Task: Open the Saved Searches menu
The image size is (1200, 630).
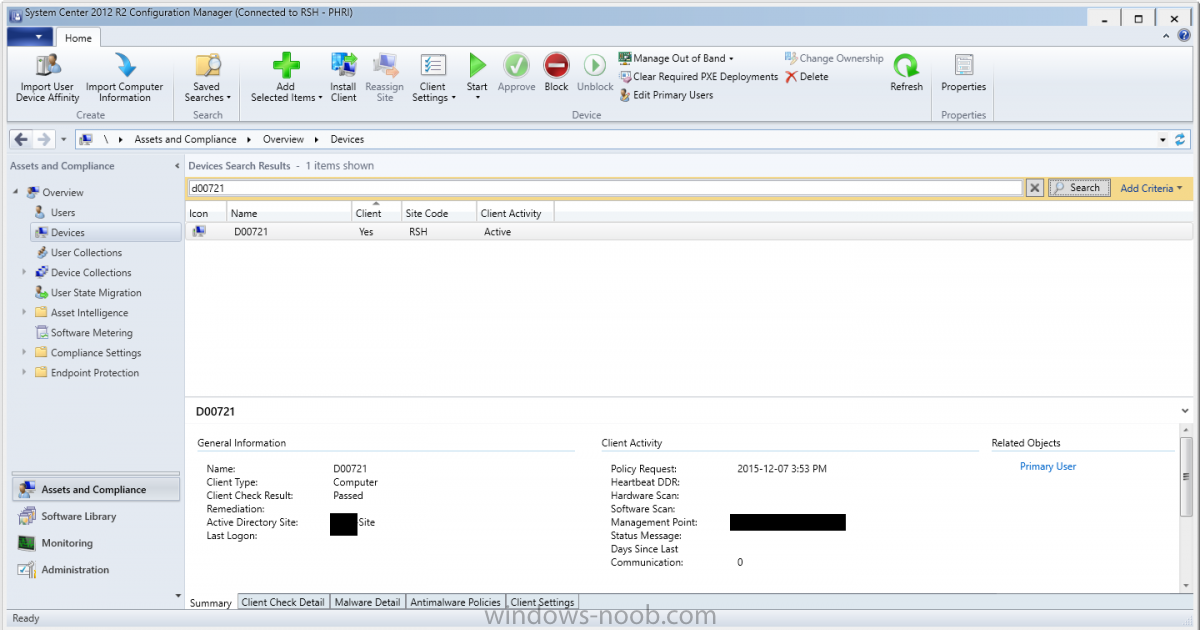Action: (207, 79)
